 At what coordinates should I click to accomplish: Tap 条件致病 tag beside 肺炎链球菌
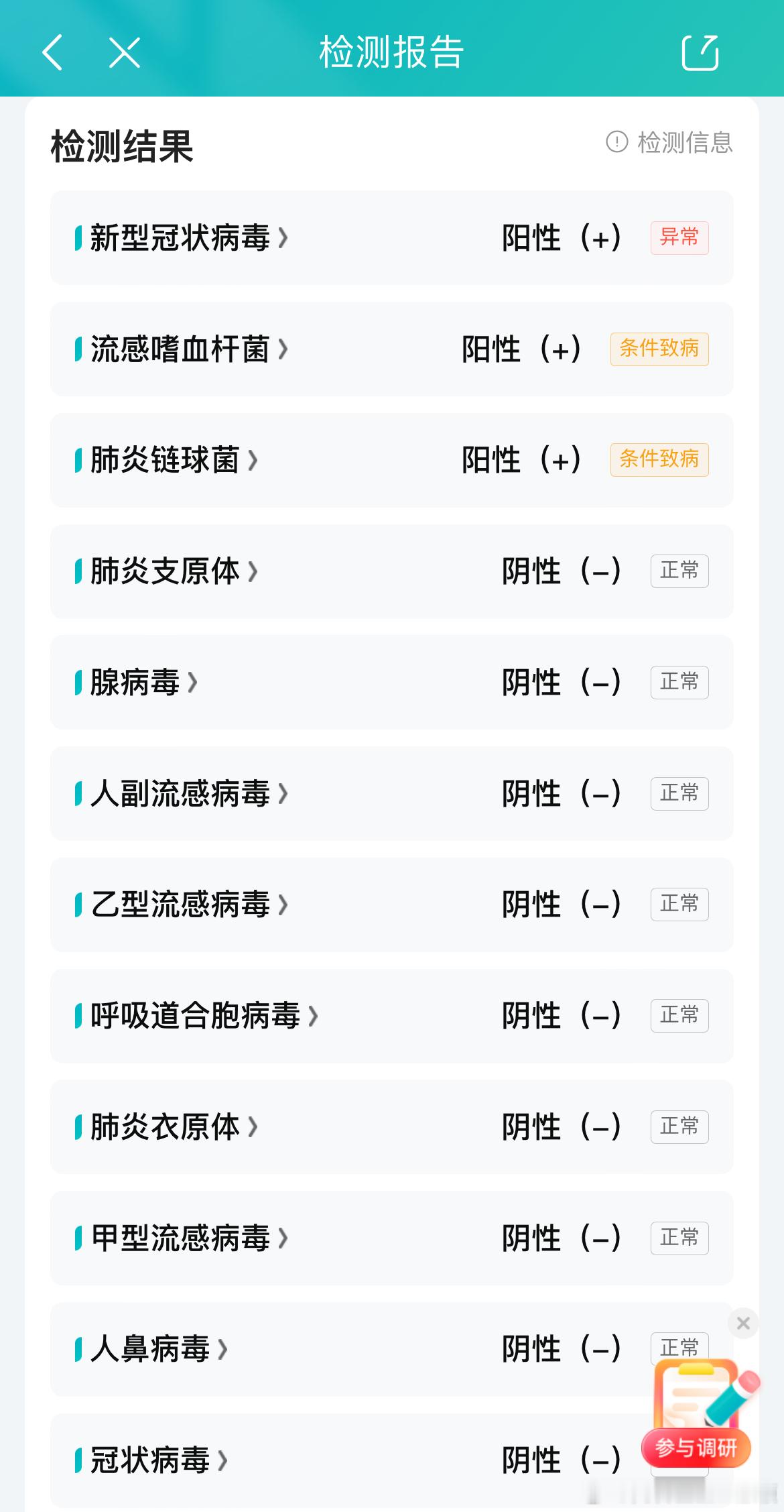[x=659, y=460]
